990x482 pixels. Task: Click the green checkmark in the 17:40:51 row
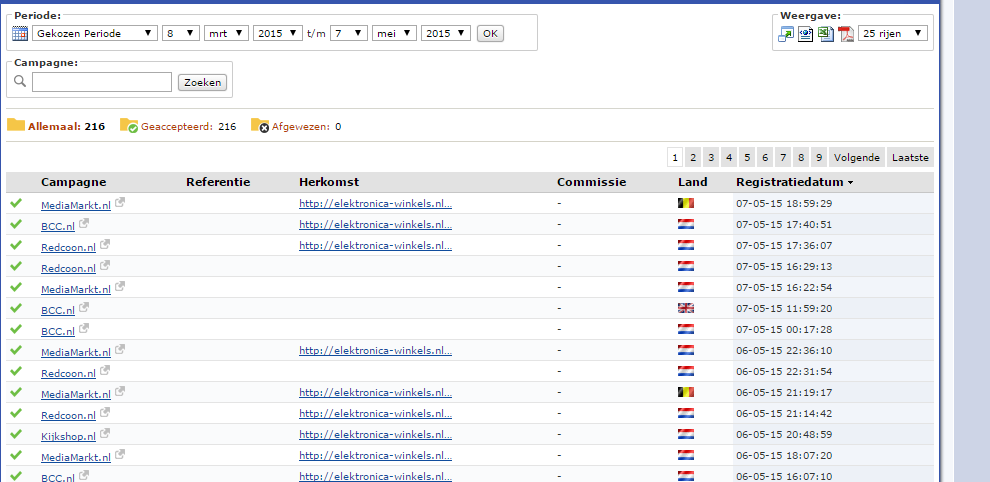(16, 224)
